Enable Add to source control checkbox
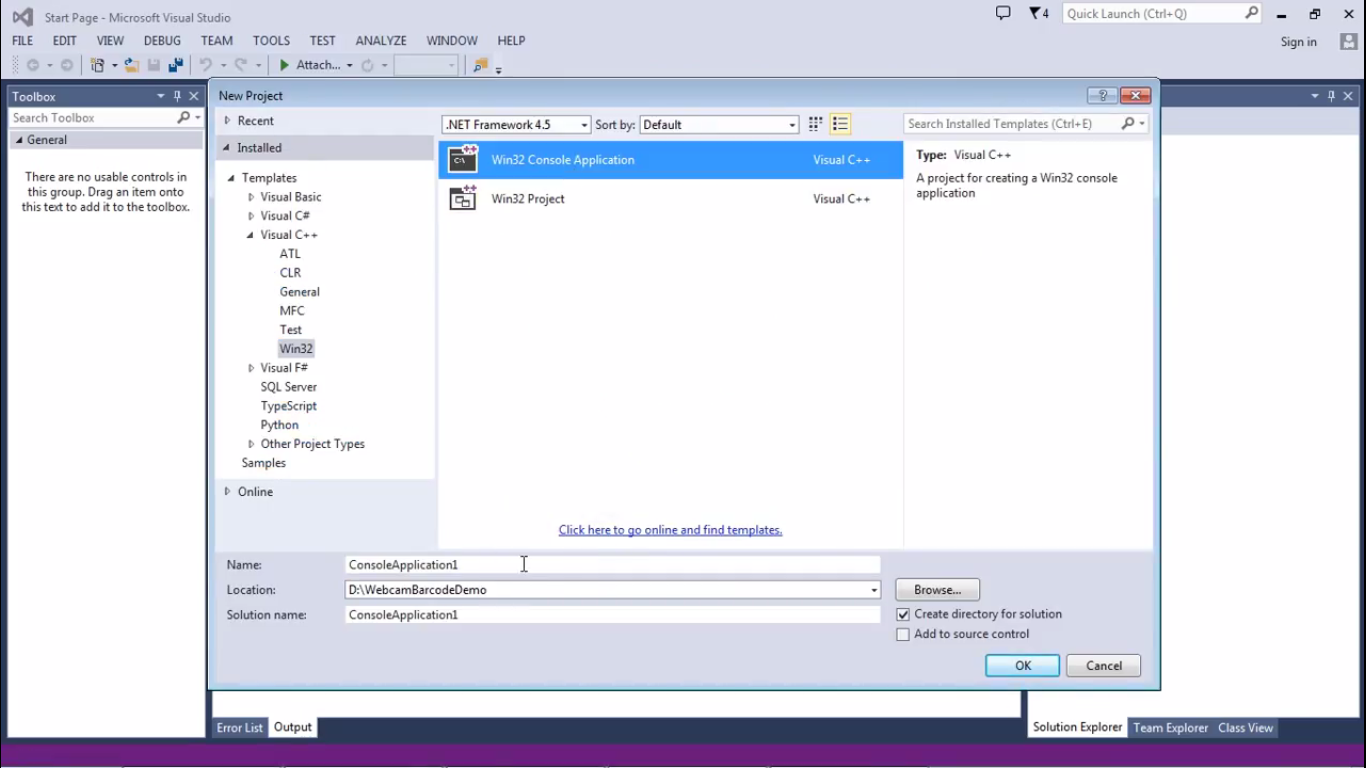The width and height of the screenshot is (1366, 768). click(903, 634)
